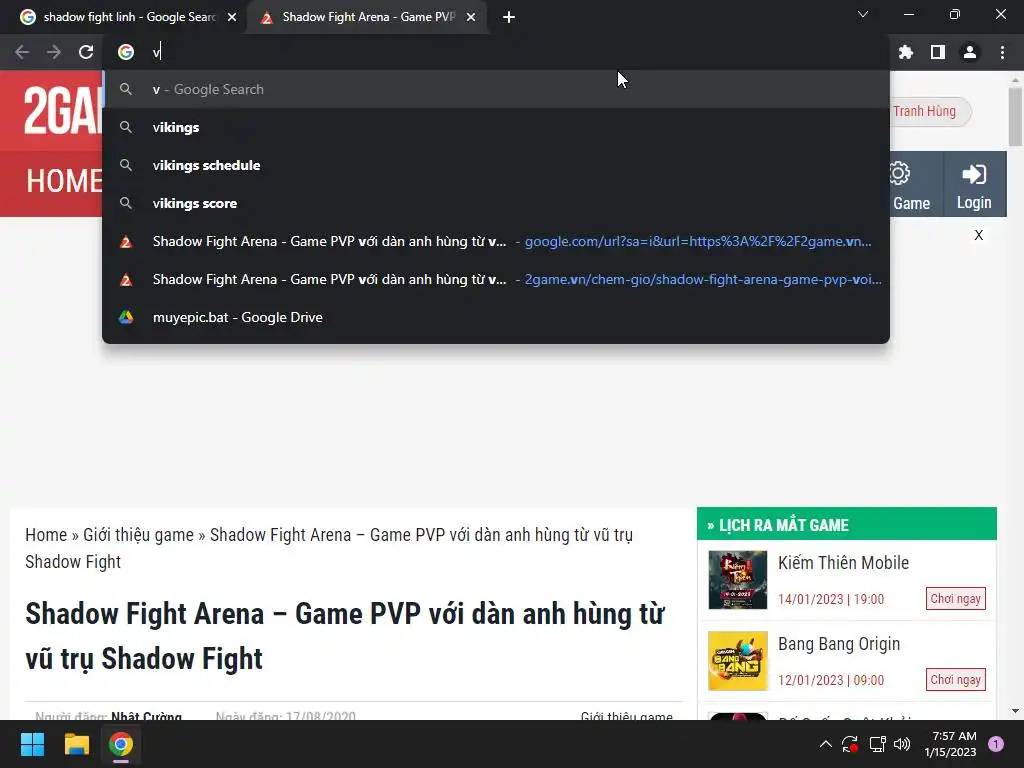Open the network display tray icon
The image size is (1024, 768).
click(x=876, y=744)
